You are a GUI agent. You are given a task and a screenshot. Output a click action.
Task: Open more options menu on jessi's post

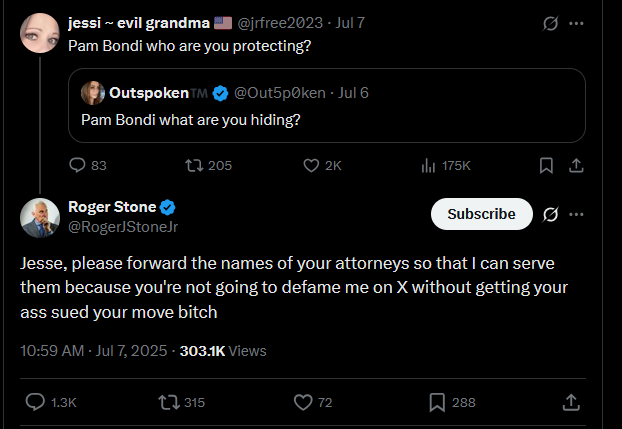(x=576, y=23)
